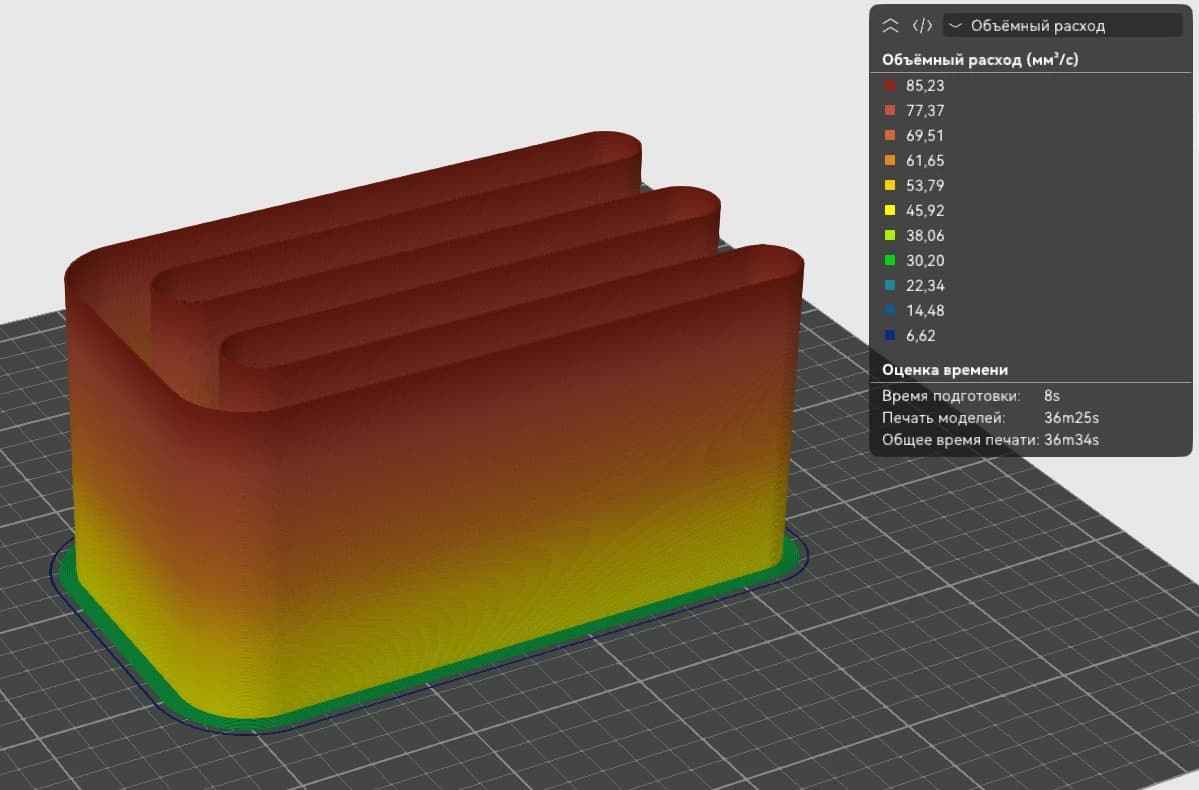This screenshot has height=790, width=1199.
Task: Click the Время подготовки label
Action: tap(951, 396)
